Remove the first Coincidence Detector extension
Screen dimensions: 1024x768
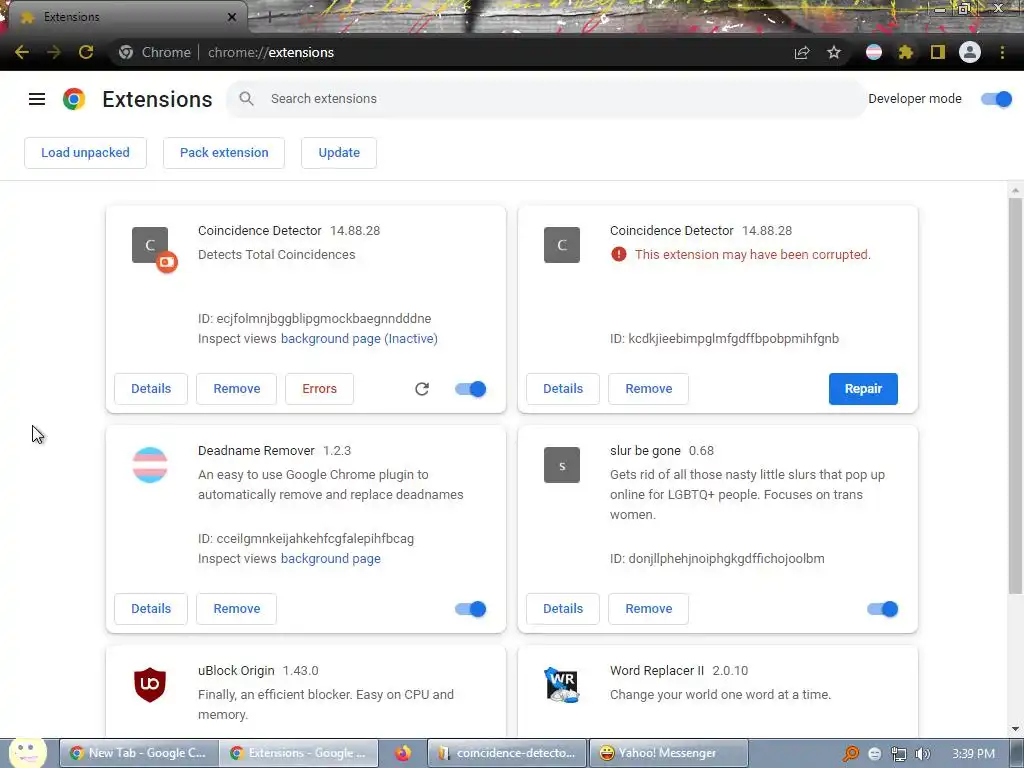236,389
